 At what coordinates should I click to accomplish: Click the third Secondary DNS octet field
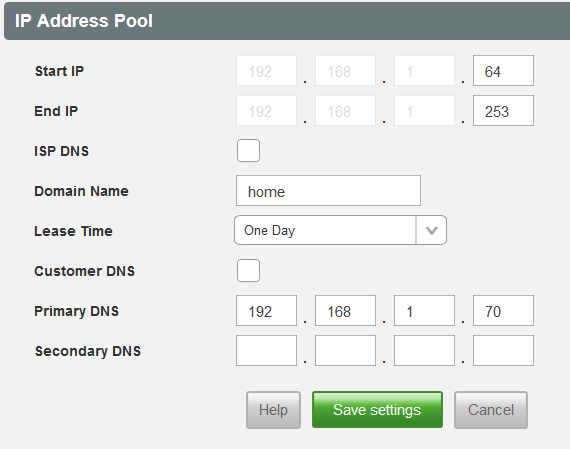[x=424, y=351]
